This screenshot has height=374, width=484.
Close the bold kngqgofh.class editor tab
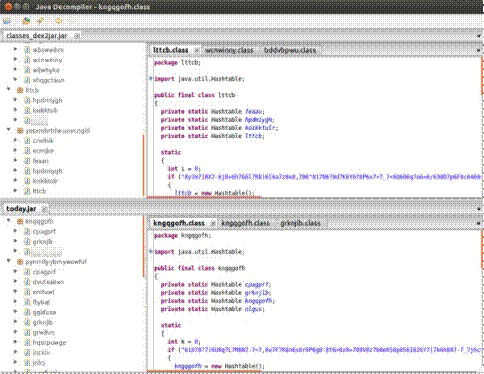click(213, 223)
